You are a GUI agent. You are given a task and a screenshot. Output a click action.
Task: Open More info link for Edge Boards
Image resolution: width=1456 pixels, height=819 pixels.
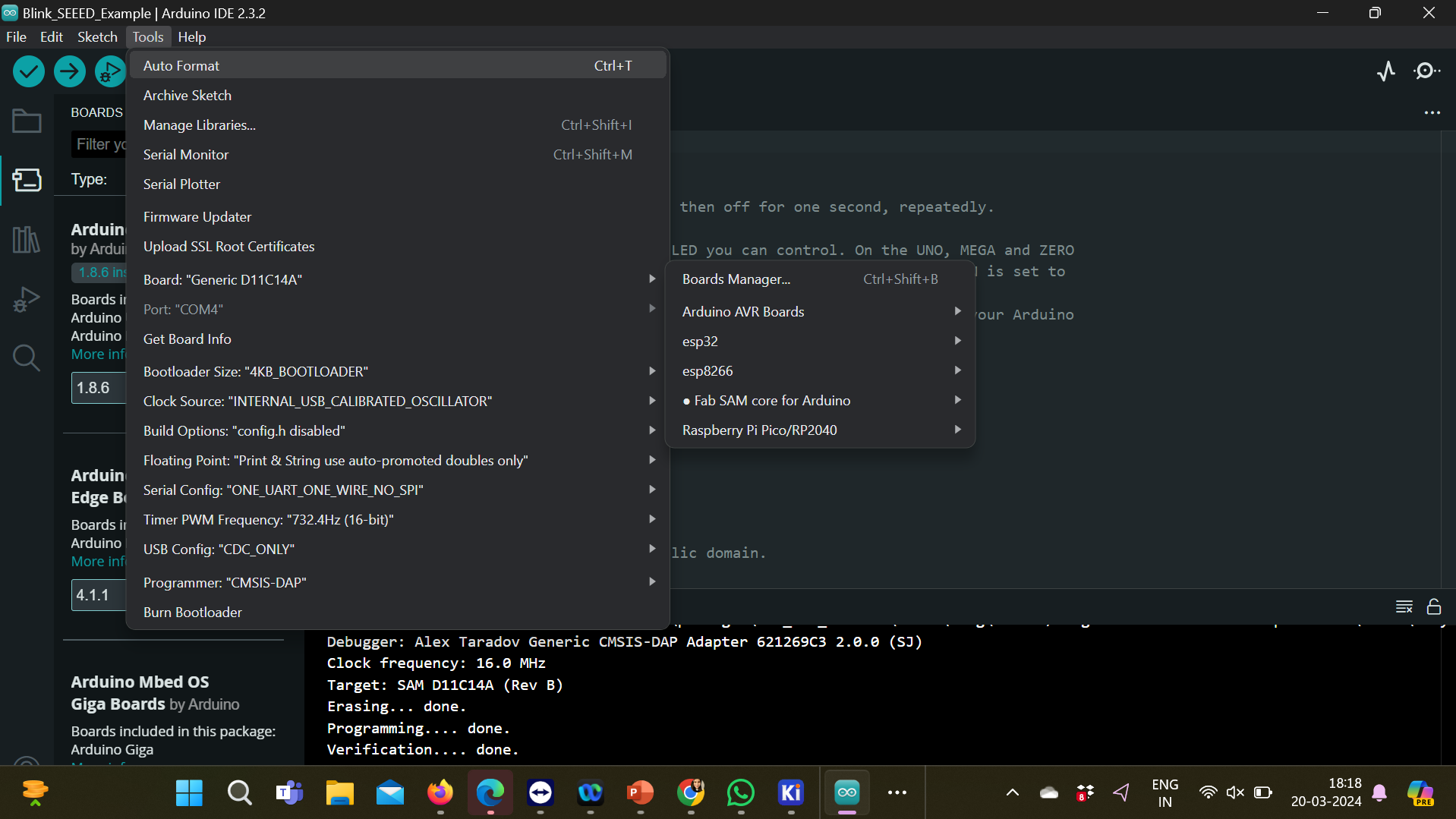(x=98, y=561)
